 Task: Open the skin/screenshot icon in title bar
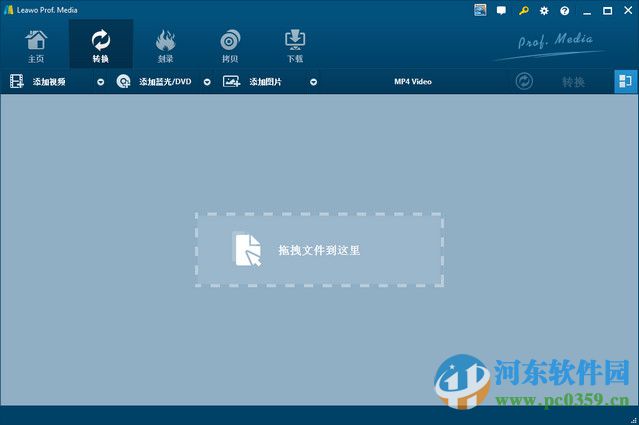480,10
